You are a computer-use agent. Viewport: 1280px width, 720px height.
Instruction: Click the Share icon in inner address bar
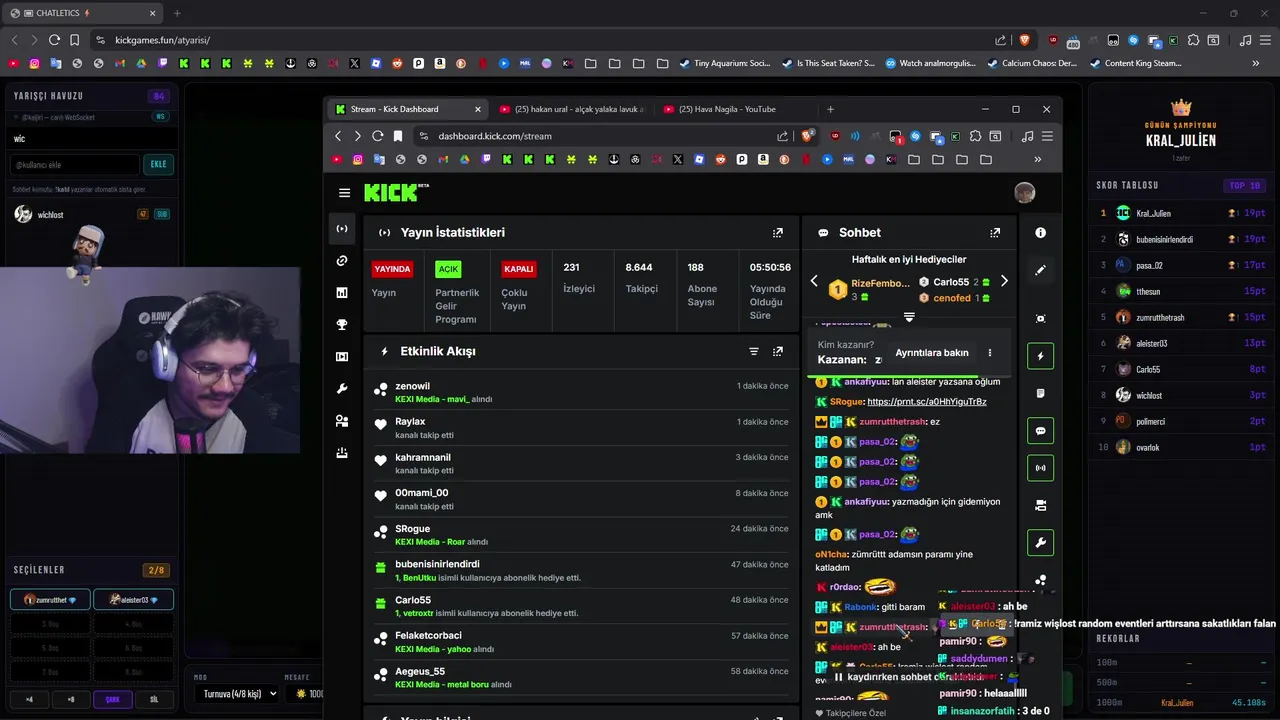782,136
